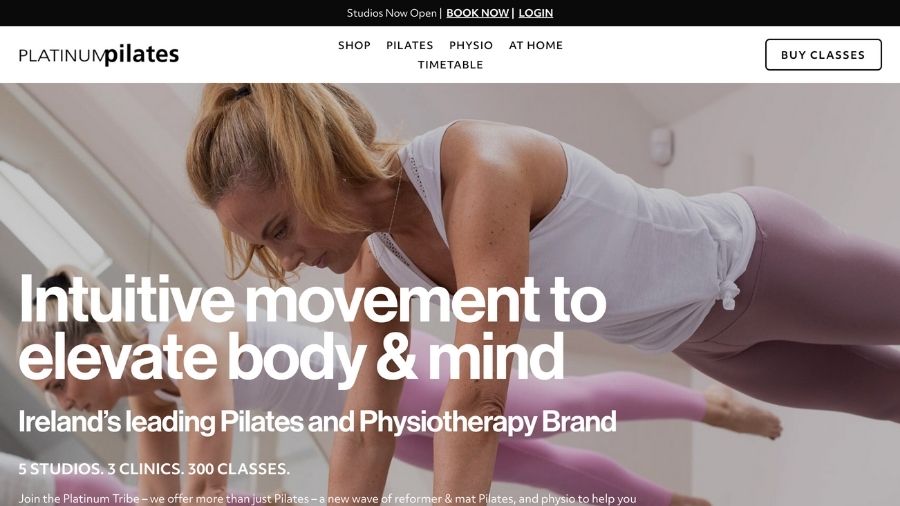
Task: Click the 'Join the Platinum Tribe' paragraph
Action: [327, 499]
